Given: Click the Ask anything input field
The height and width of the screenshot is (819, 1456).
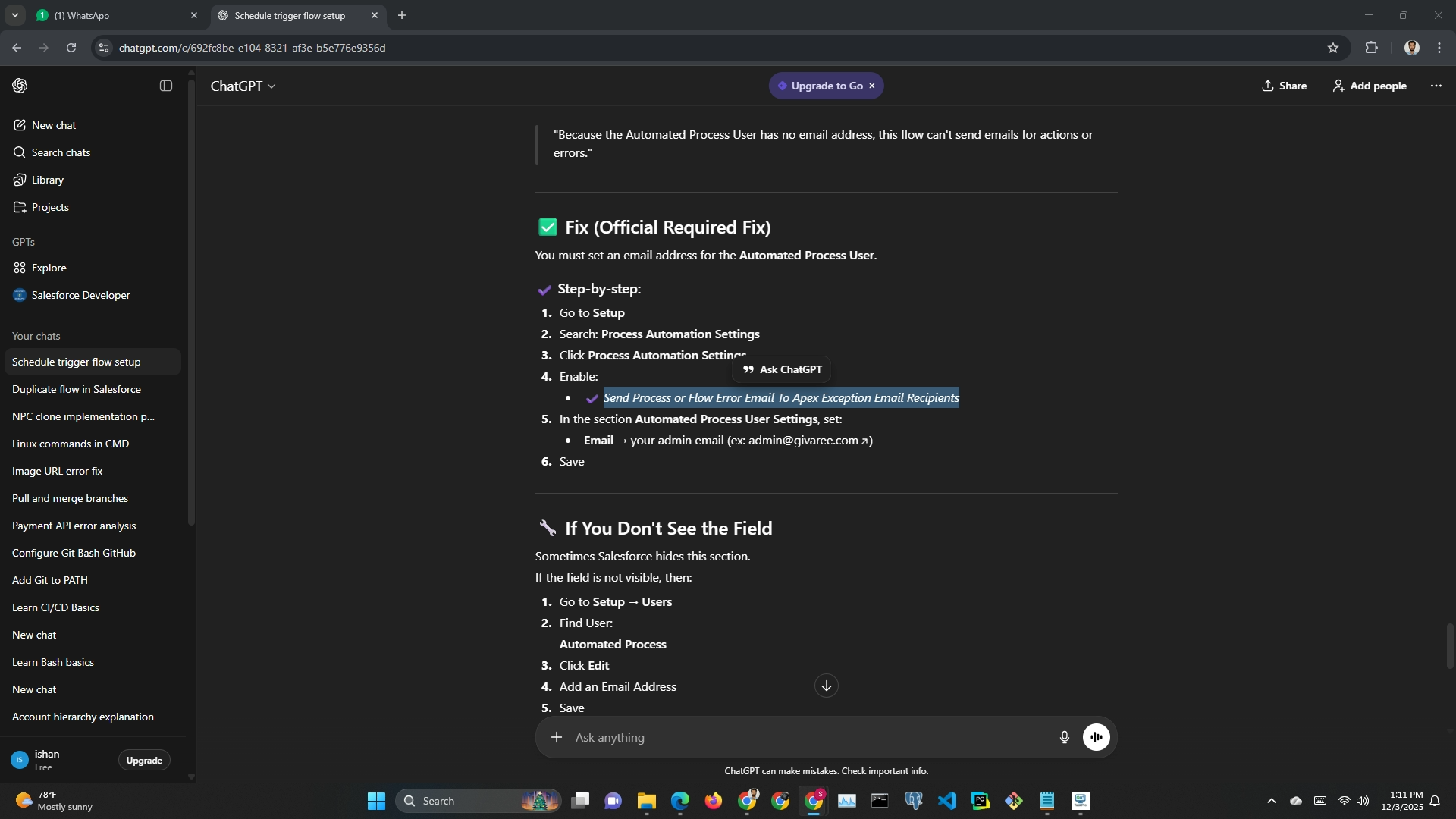Looking at the screenshot, I should pyautogui.click(x=804, y=737).
